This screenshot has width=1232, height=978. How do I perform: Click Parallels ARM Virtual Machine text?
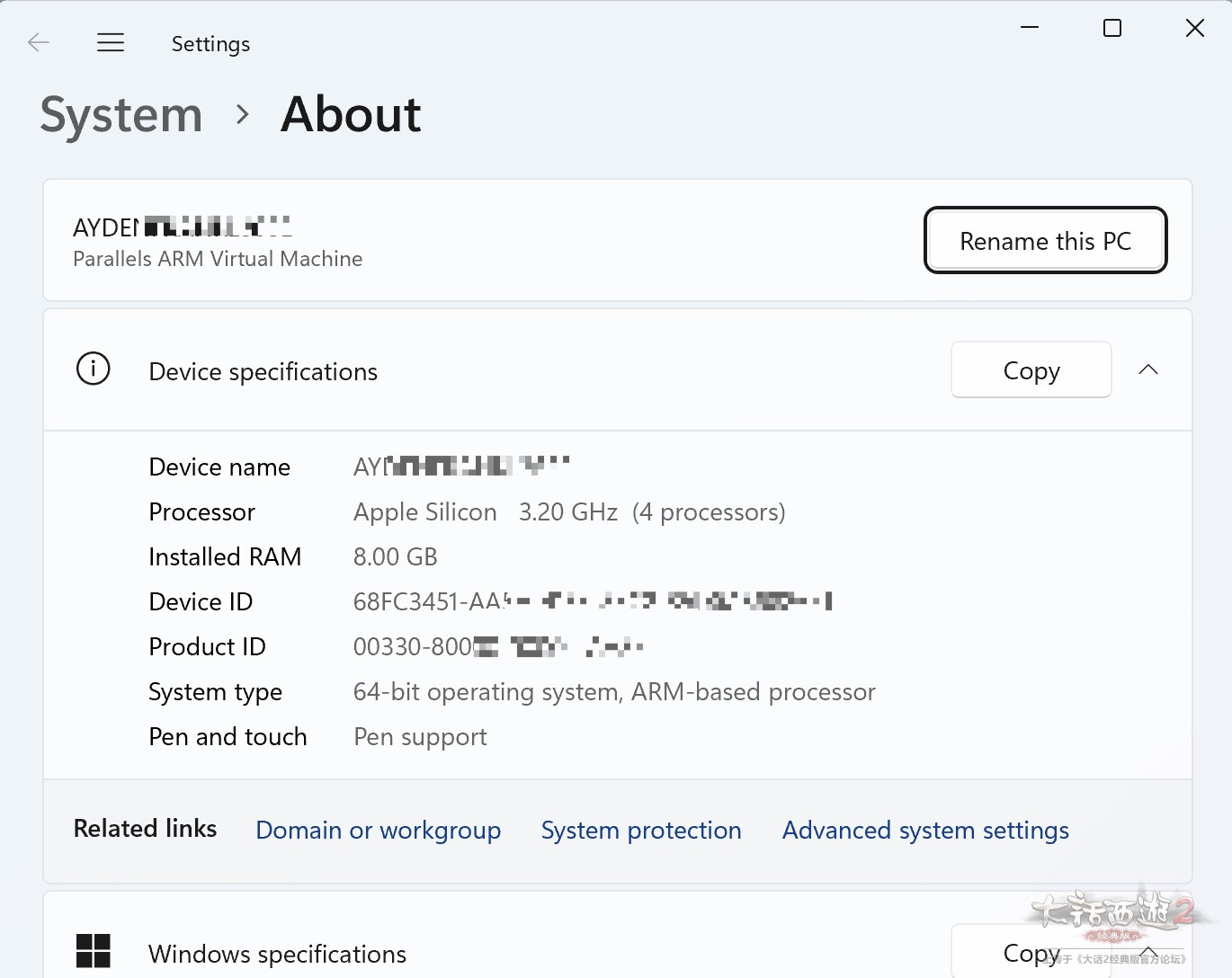coord(218,259)
